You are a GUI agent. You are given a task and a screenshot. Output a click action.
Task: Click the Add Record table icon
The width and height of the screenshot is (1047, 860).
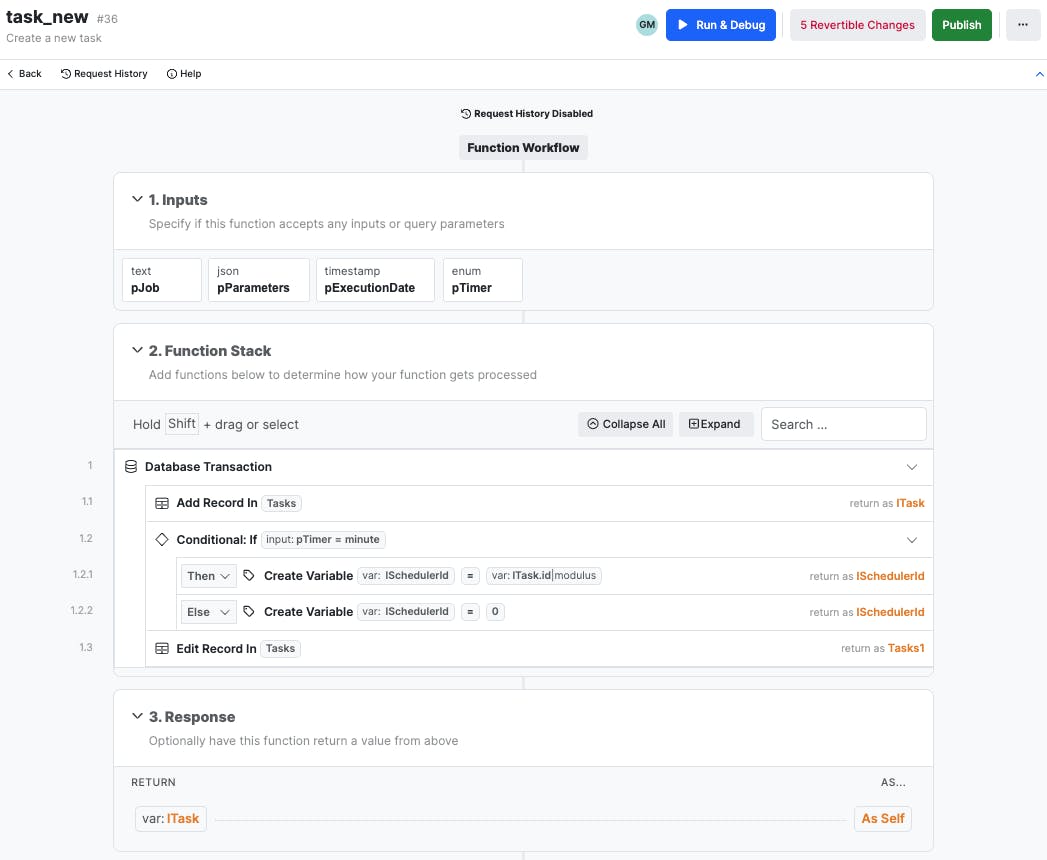[x=162, y=503]
